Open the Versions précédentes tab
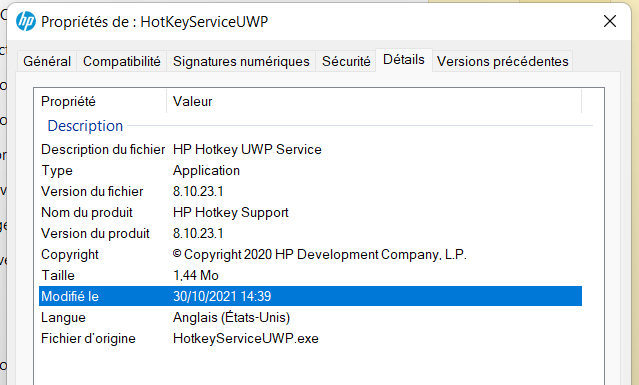 (x=502, y=61)
